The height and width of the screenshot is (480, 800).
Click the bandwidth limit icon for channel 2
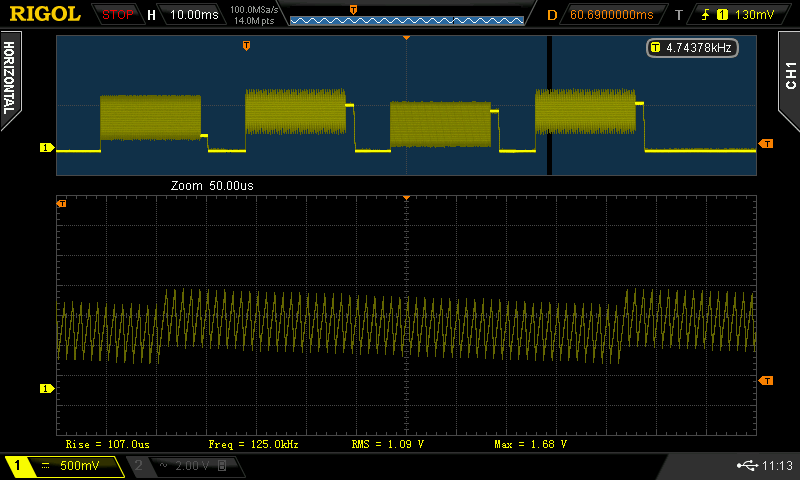pyautogui.click(x=222, y=466)
